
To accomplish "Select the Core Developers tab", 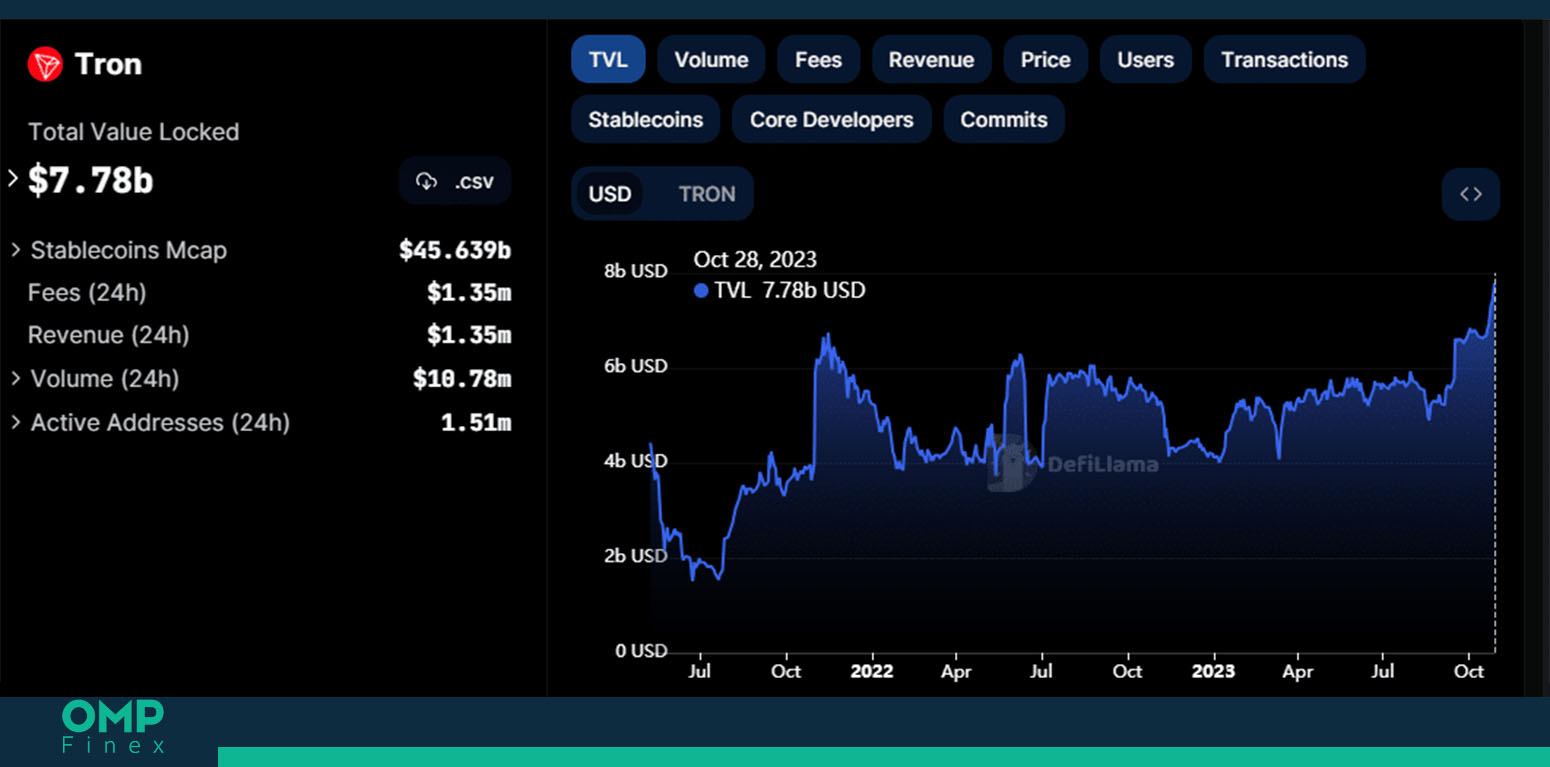I will click(x=831, y=119).
